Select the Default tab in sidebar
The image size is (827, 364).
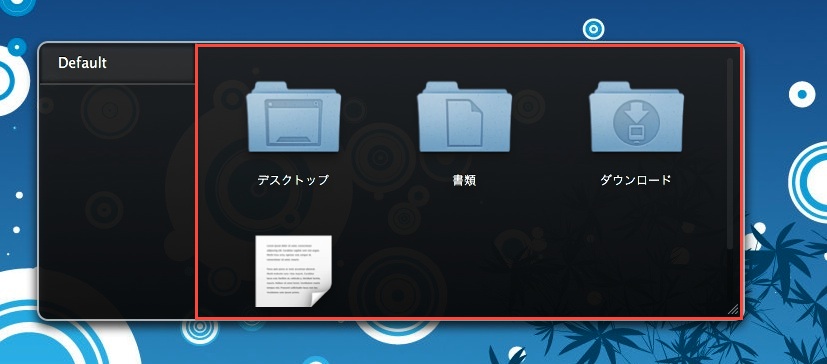118,63
